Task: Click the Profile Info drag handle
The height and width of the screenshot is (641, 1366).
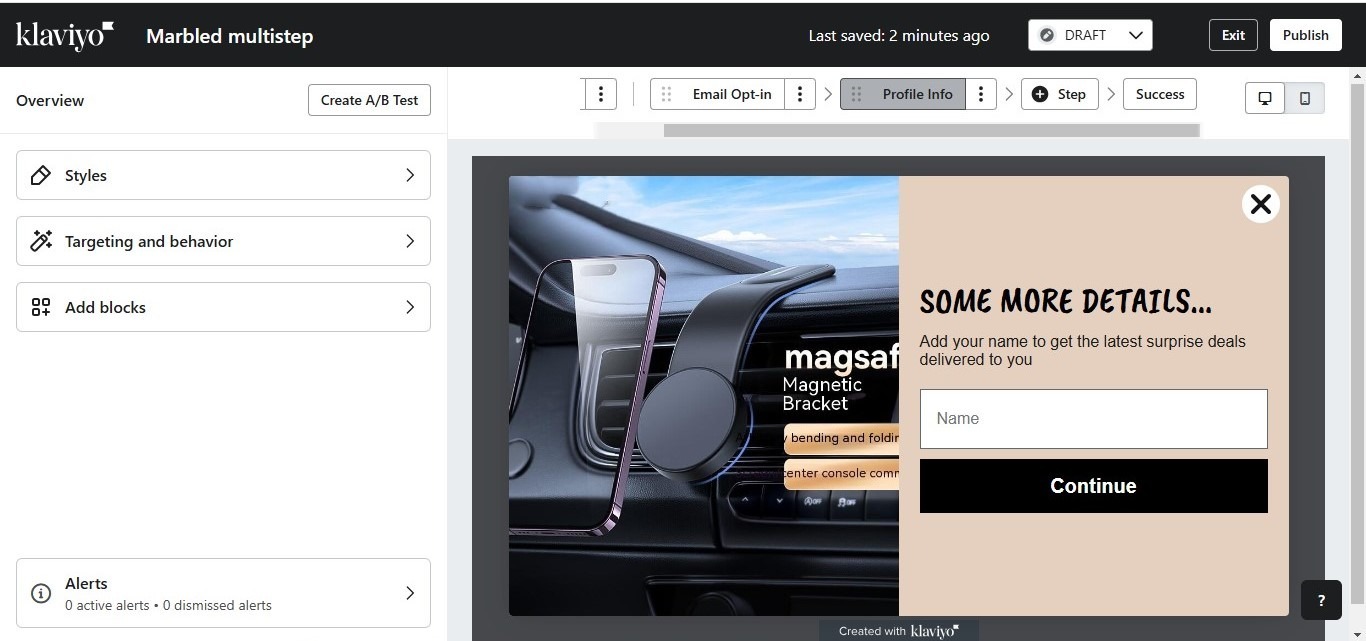Action: (x=856, y=94)
